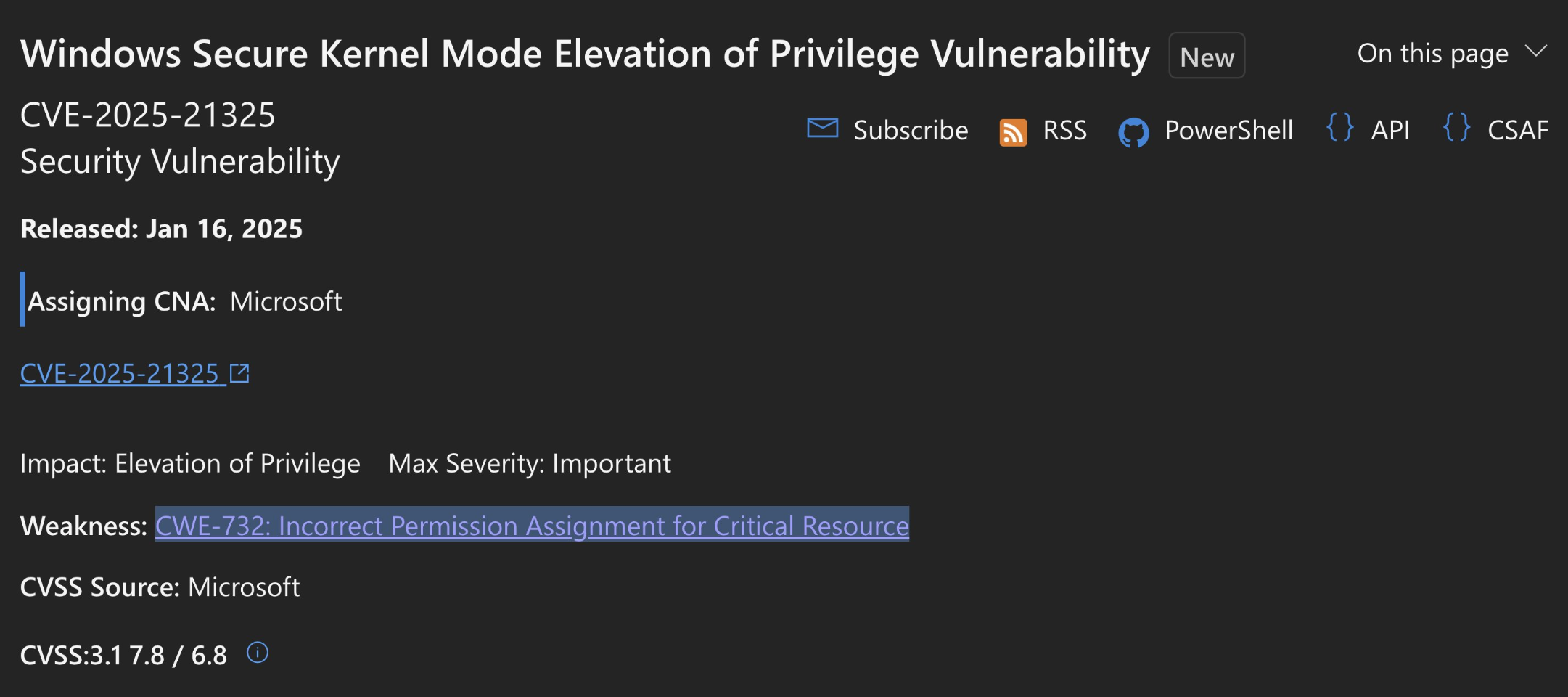Click the API text label
Image resolution: width=1568 pixels, height=697 pixels.
click(x=1390, y=130)
